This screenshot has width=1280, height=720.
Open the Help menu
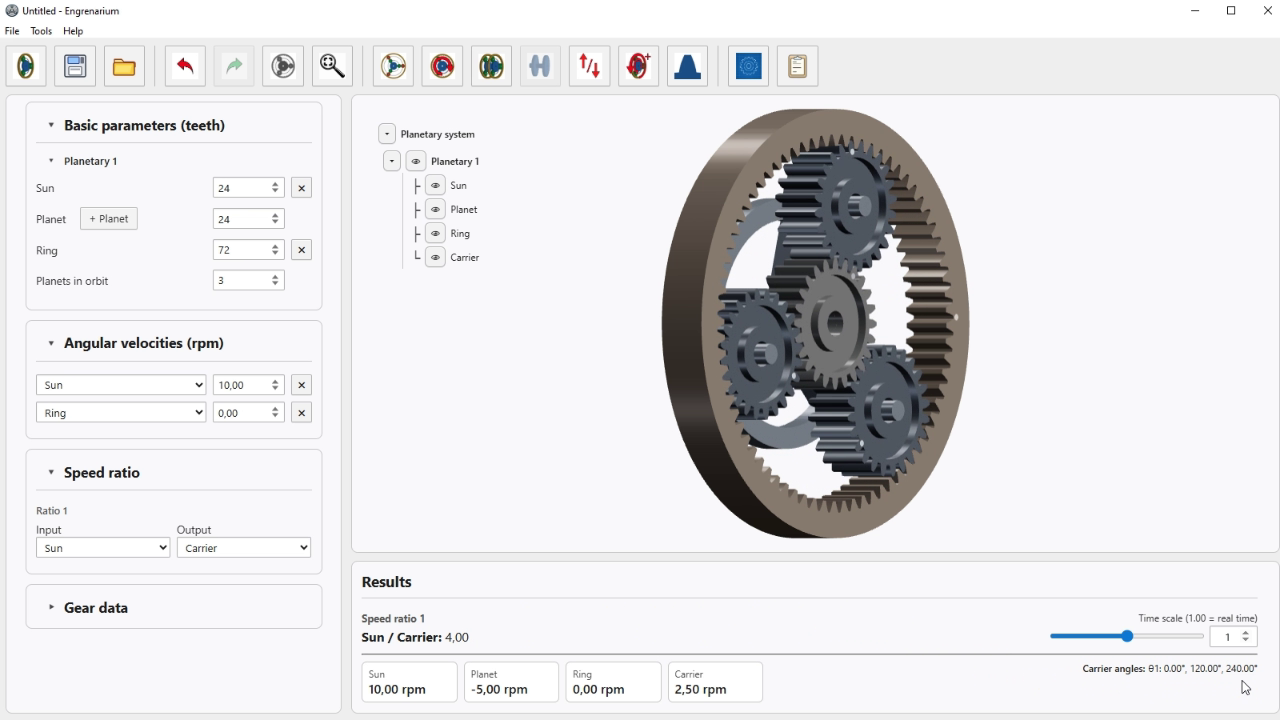[x=73, y=31]
